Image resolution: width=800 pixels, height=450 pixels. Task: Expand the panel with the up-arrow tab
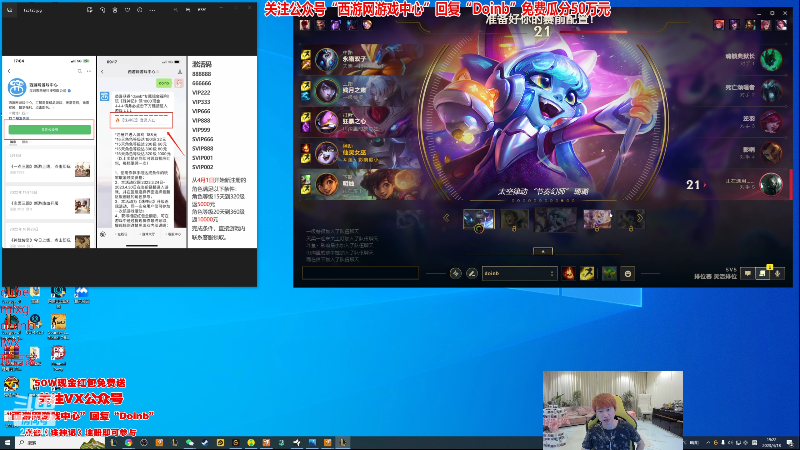pos(543,251)
